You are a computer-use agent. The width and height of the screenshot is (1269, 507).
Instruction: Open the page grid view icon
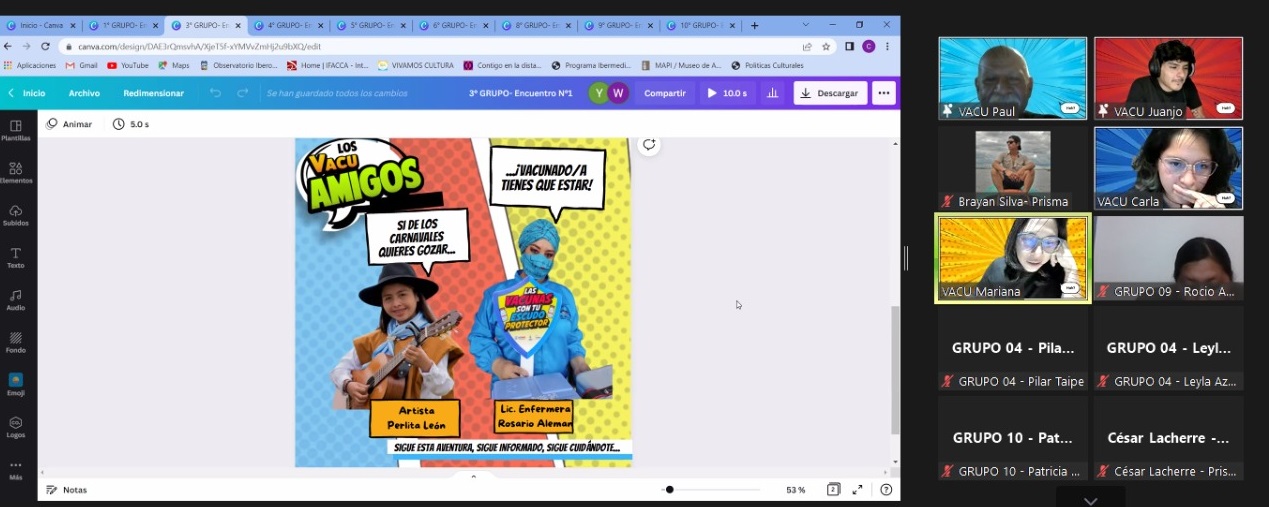[x=833, y=490]
